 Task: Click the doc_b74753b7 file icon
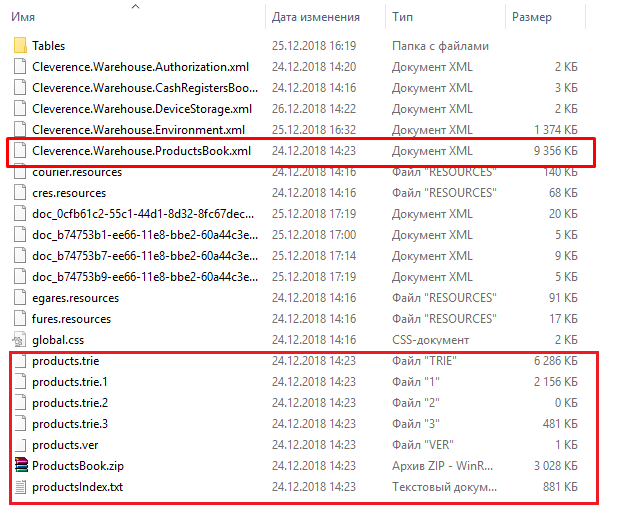coord(20,255)
